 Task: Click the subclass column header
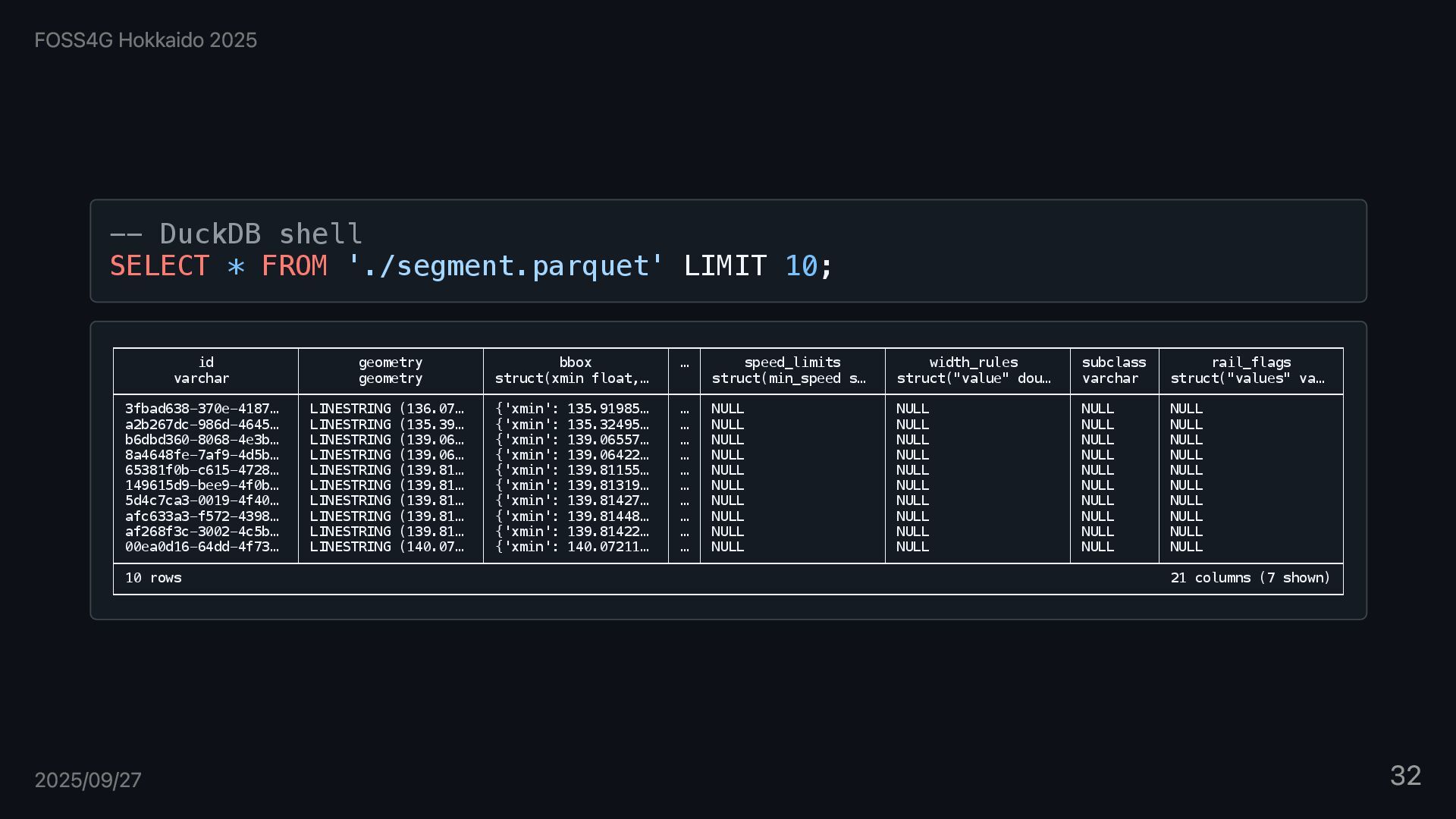point(1113,362)
